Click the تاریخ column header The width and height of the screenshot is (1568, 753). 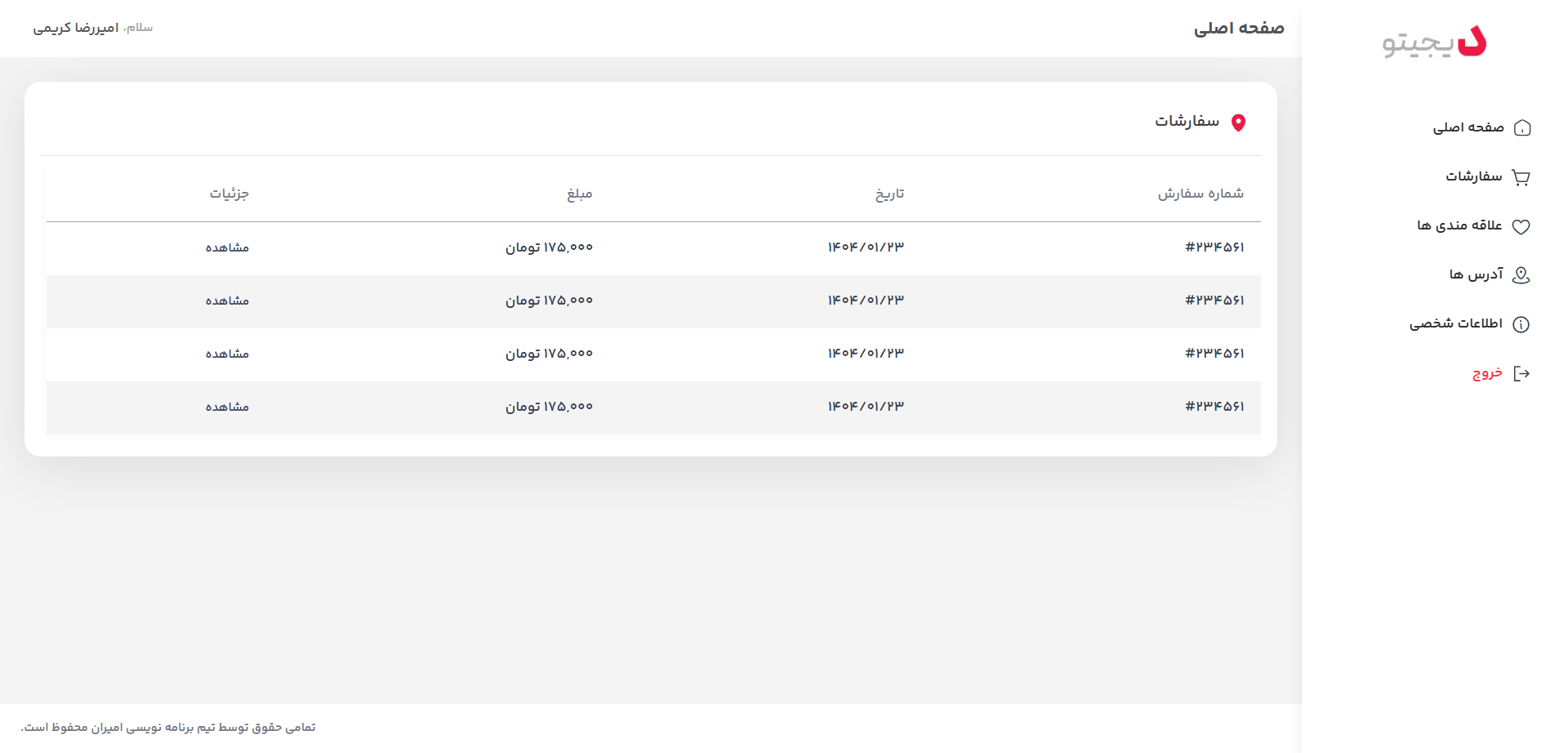pos(889,194)
